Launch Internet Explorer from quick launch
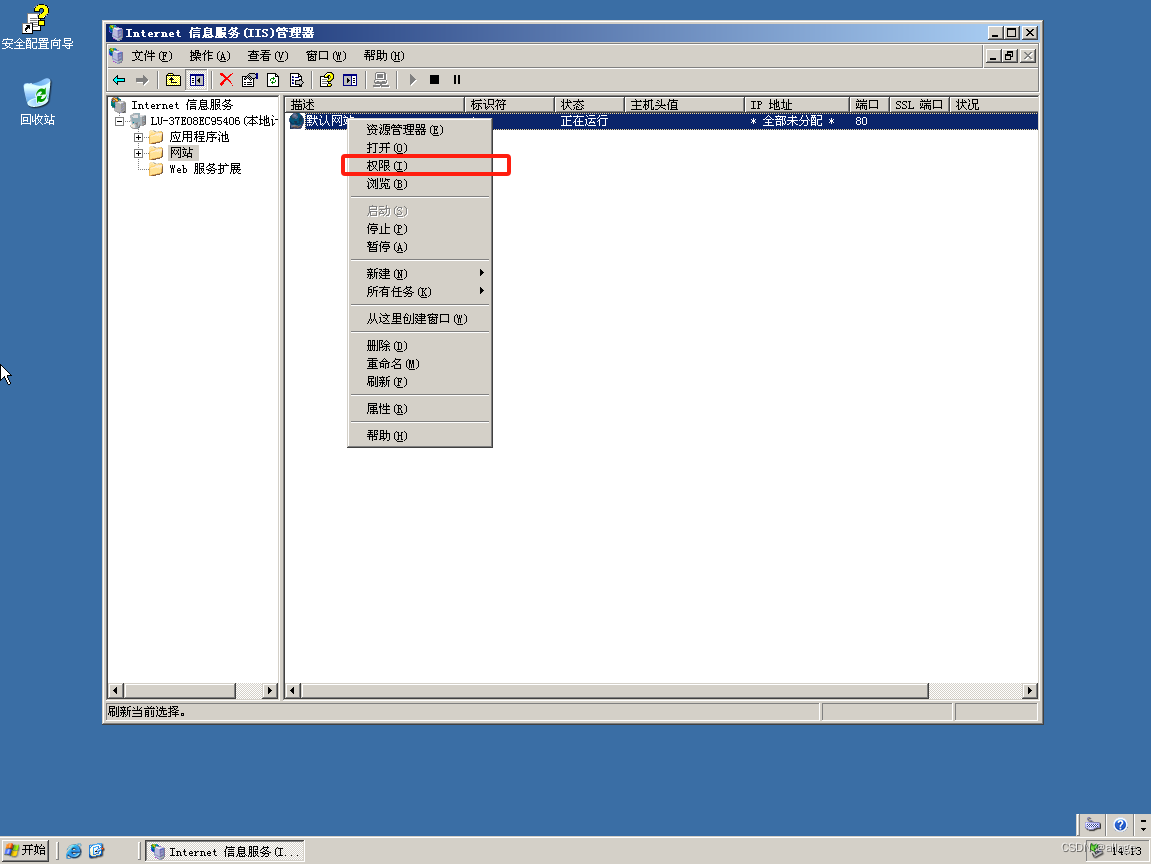 (x=73, y=851)
